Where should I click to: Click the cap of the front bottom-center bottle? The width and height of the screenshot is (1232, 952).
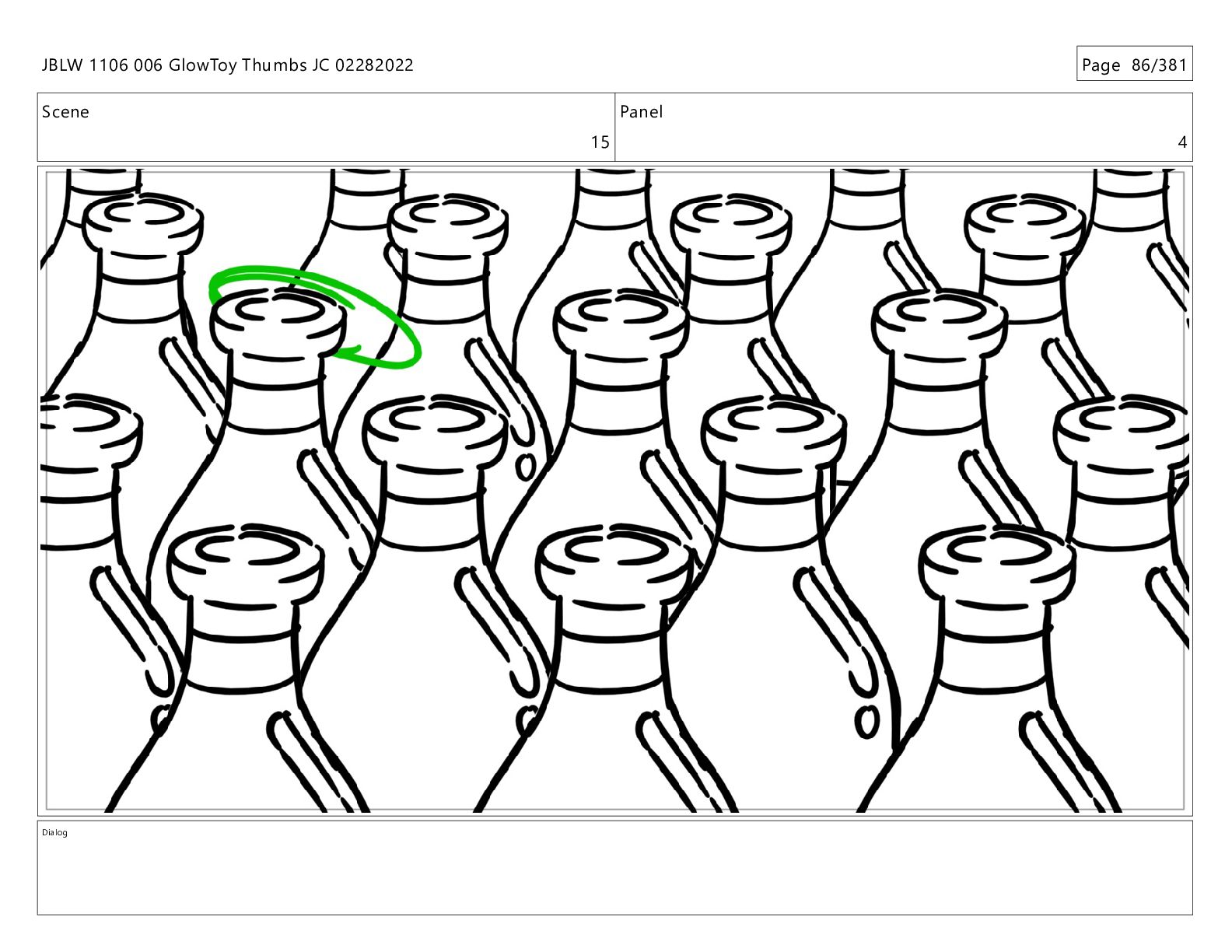[x=614, y=562]
